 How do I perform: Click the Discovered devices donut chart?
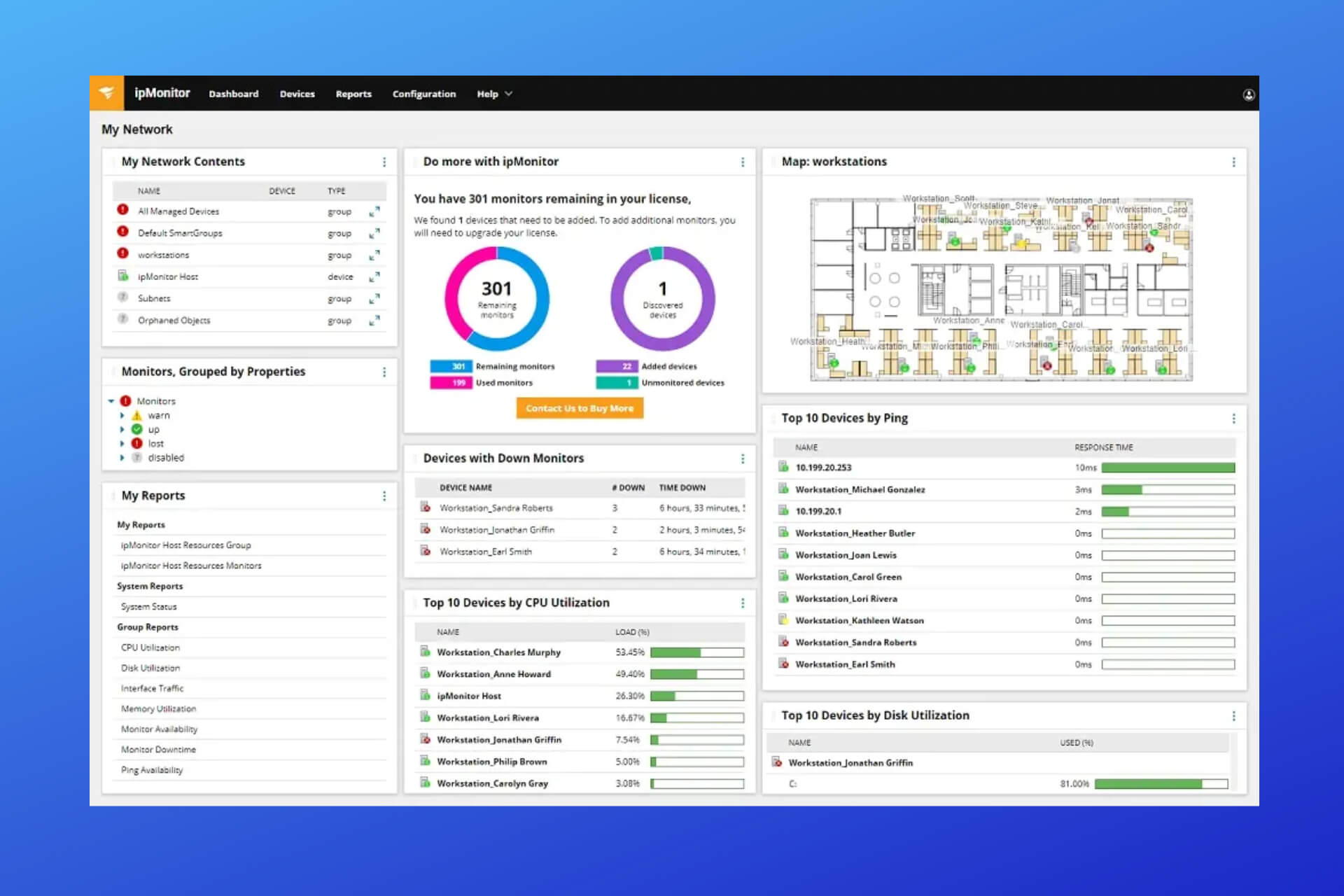tap(663, 299)
